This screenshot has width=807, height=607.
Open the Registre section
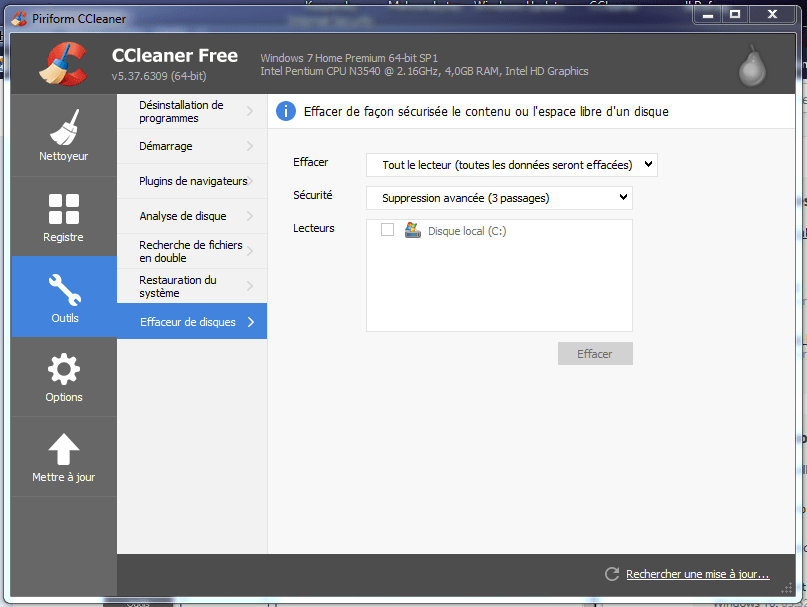point(64,217)
